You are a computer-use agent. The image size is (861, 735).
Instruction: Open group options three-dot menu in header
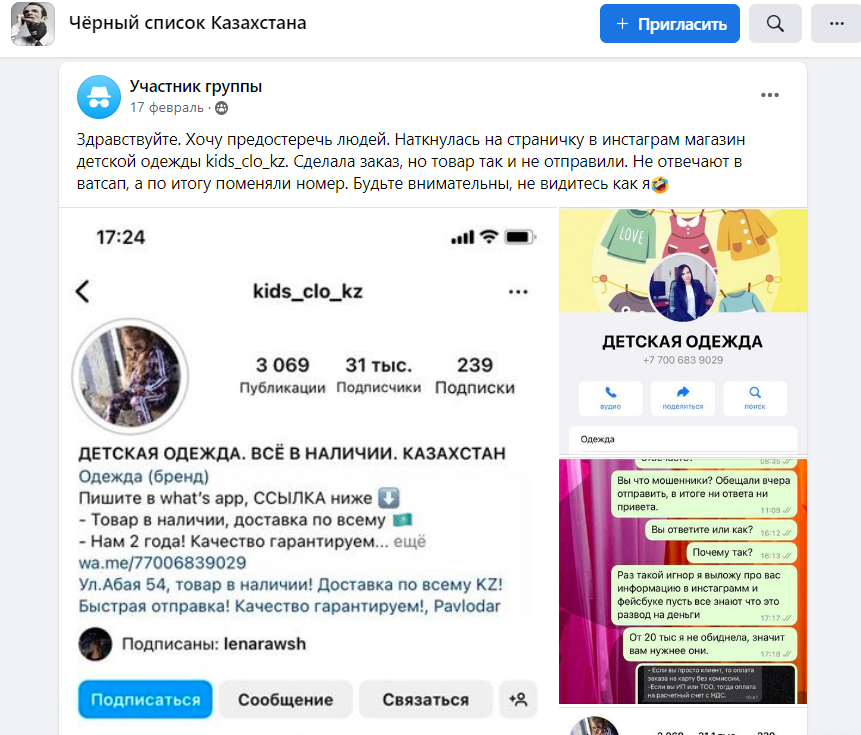point(836,24)
